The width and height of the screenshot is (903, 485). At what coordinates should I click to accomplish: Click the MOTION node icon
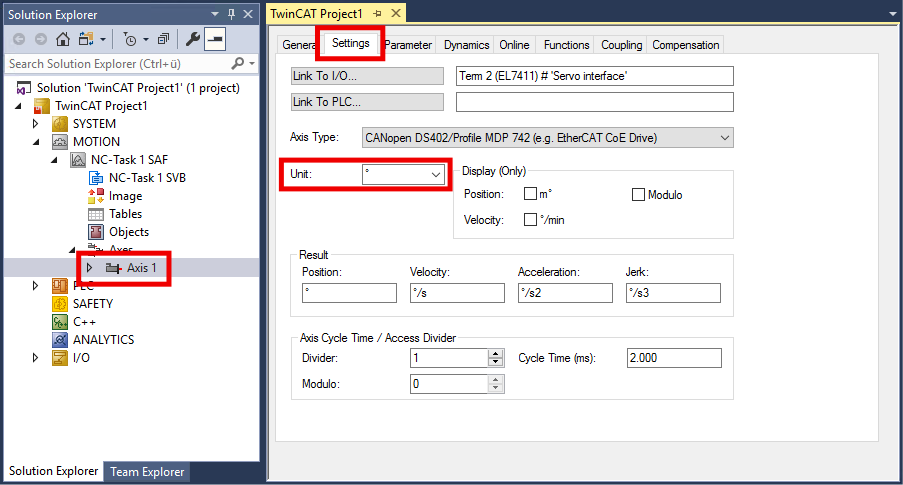(x=60, y=142)
